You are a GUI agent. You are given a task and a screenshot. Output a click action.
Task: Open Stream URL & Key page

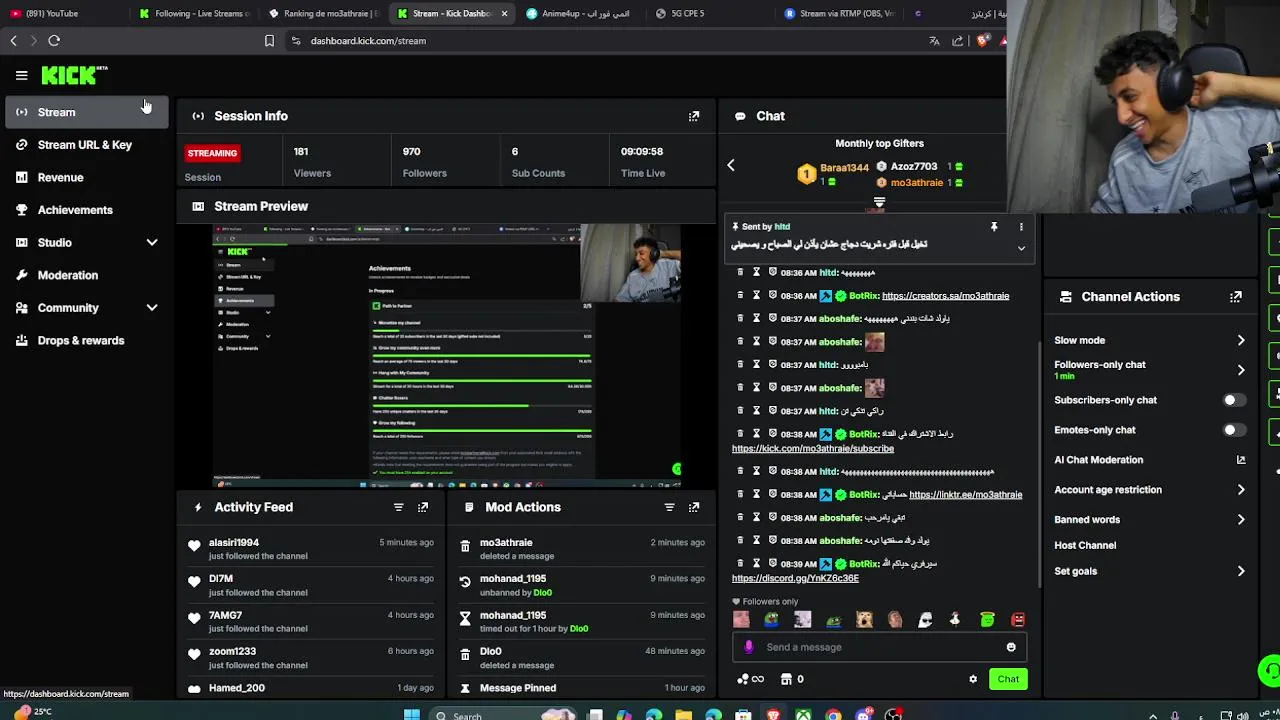point(86,145)
